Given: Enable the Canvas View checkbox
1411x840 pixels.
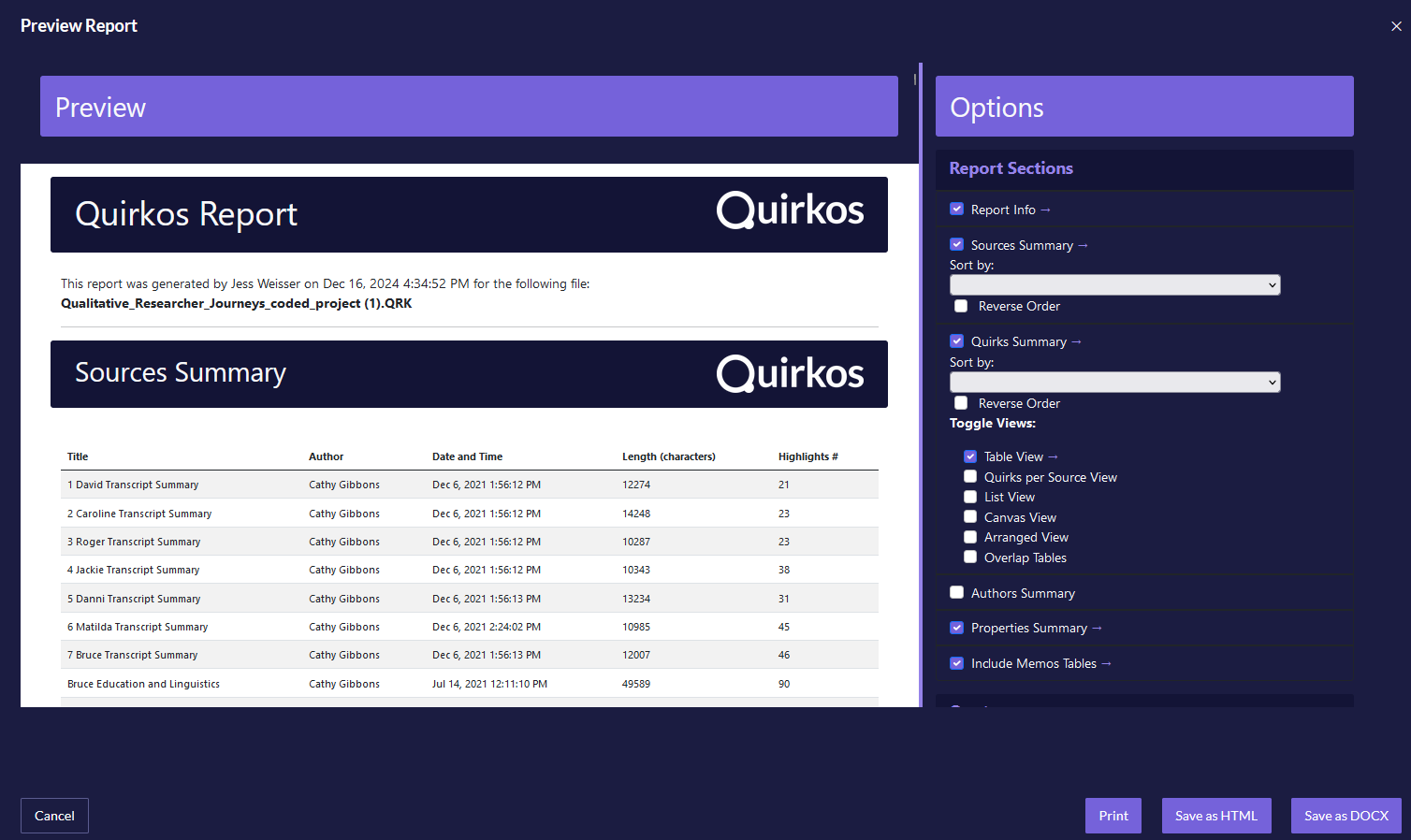Looking at the screenshot, I should click(970, 517).
